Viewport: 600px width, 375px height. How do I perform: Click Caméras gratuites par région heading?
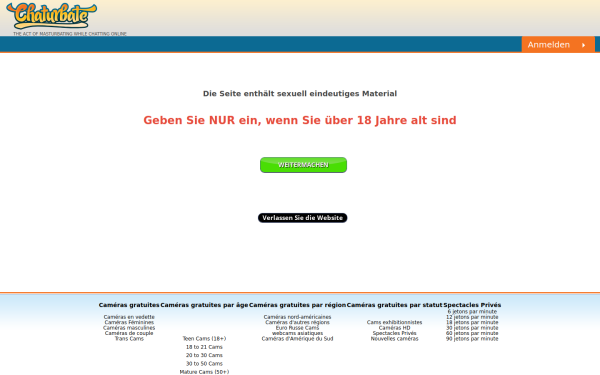tap(297, 305)
